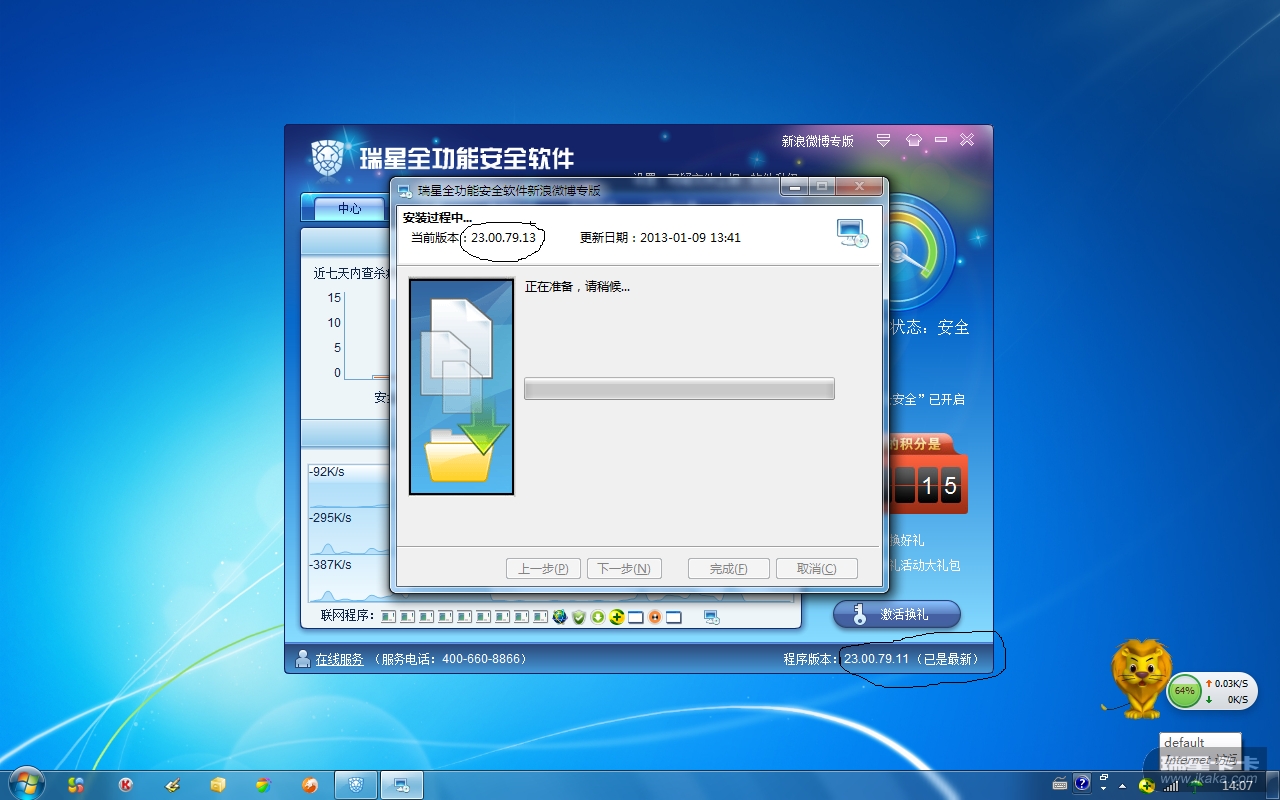Switch to the installer taskbar button
1280x800 pixels.
pyautogui.click(x=401, y=785)
